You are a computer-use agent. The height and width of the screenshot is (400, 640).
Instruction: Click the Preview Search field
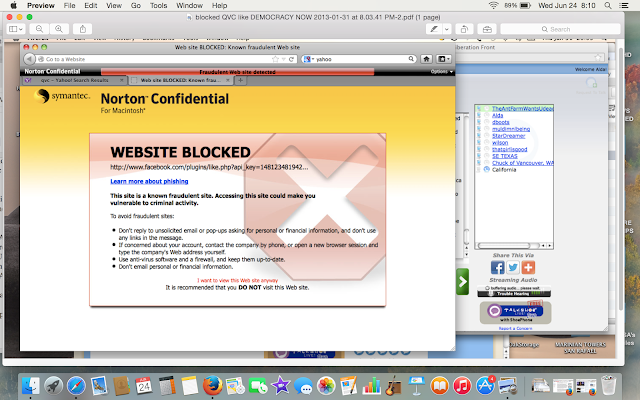tap(560, 29)
